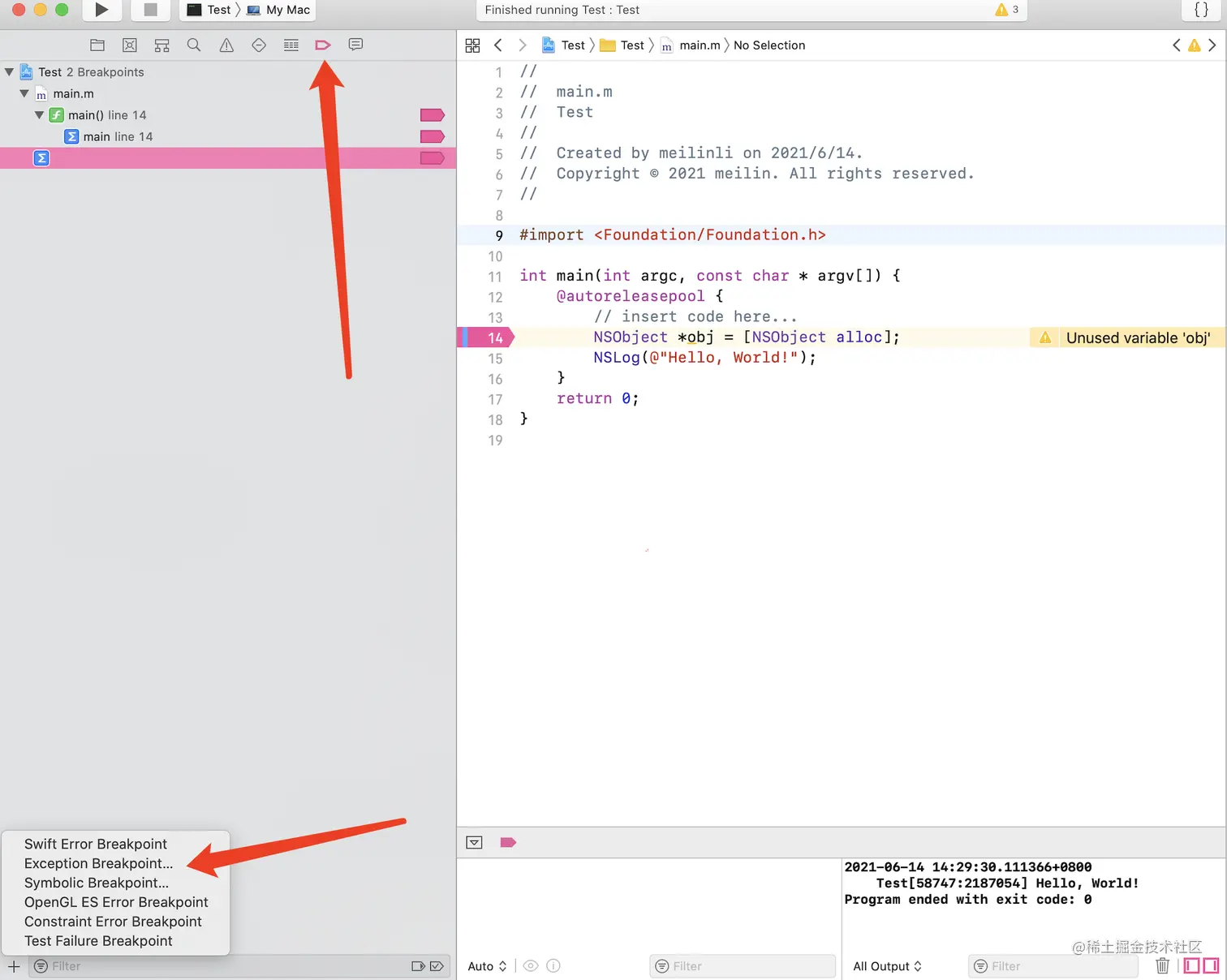Screen dimensions: 1227x980
Task: Select the main.m file row
Action: tap(228, 93)
